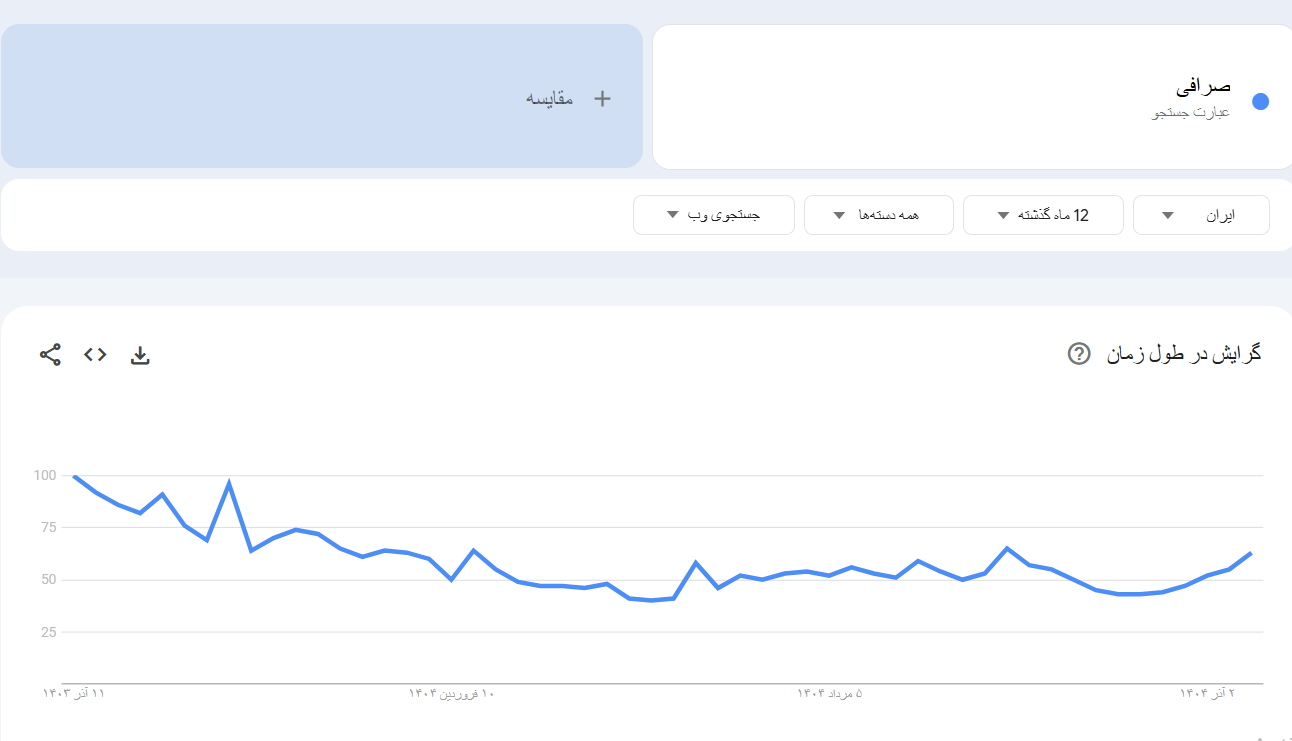Screen dimensions: 1292x741
Task: Click the help question mark icon
Action: click(x=1078, y=353)
